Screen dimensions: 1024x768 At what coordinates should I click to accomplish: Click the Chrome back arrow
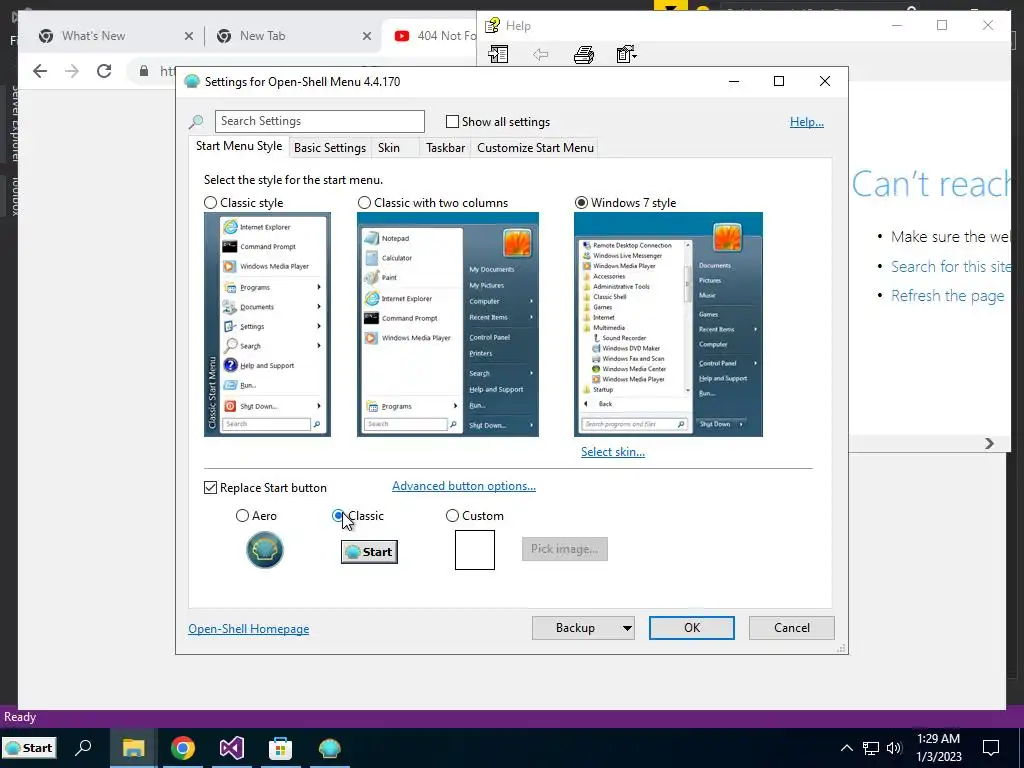(x=40, y=71)
